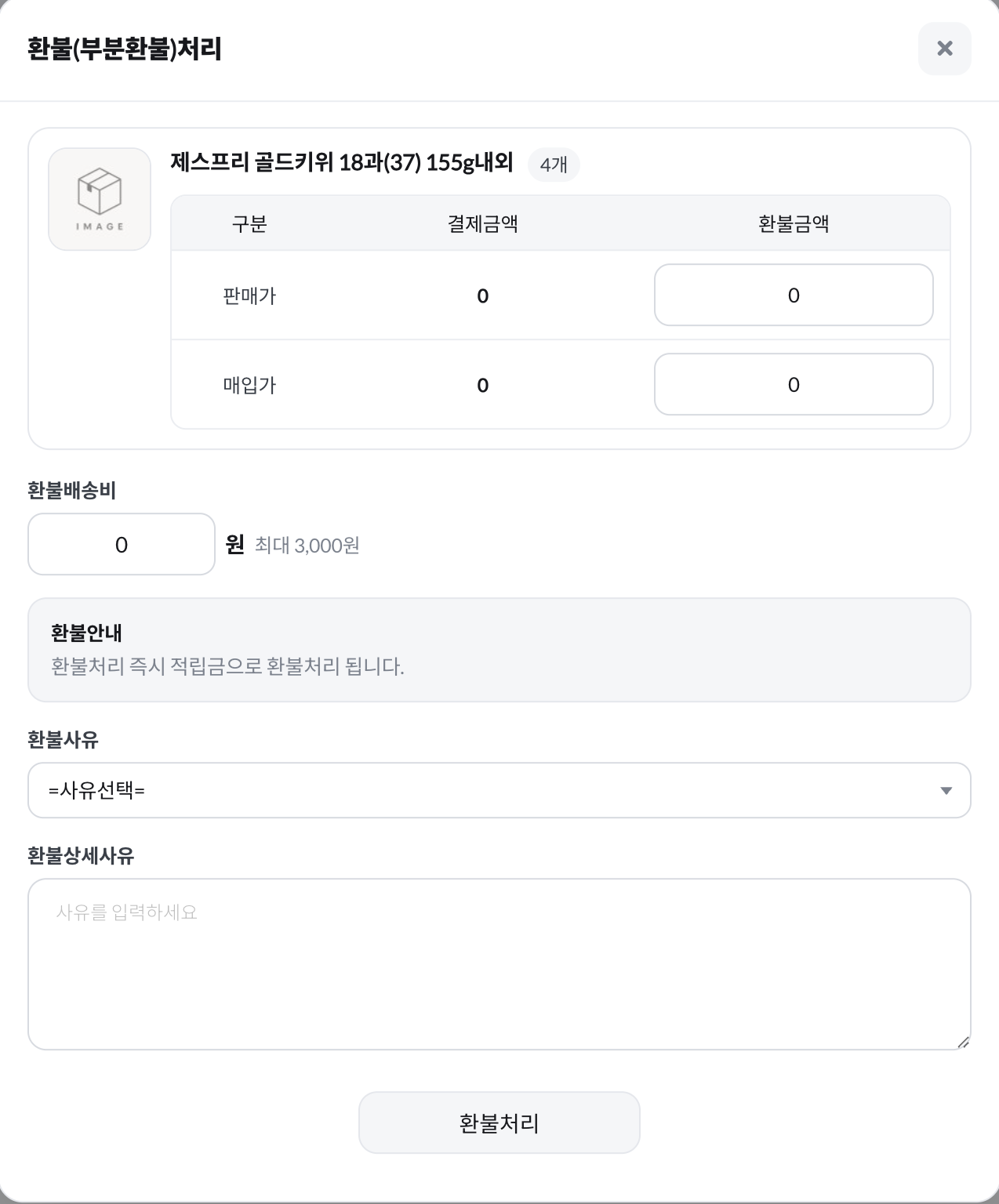
Task: Click the product image placeholder thumbnail
Action: (x=100, y=199)
